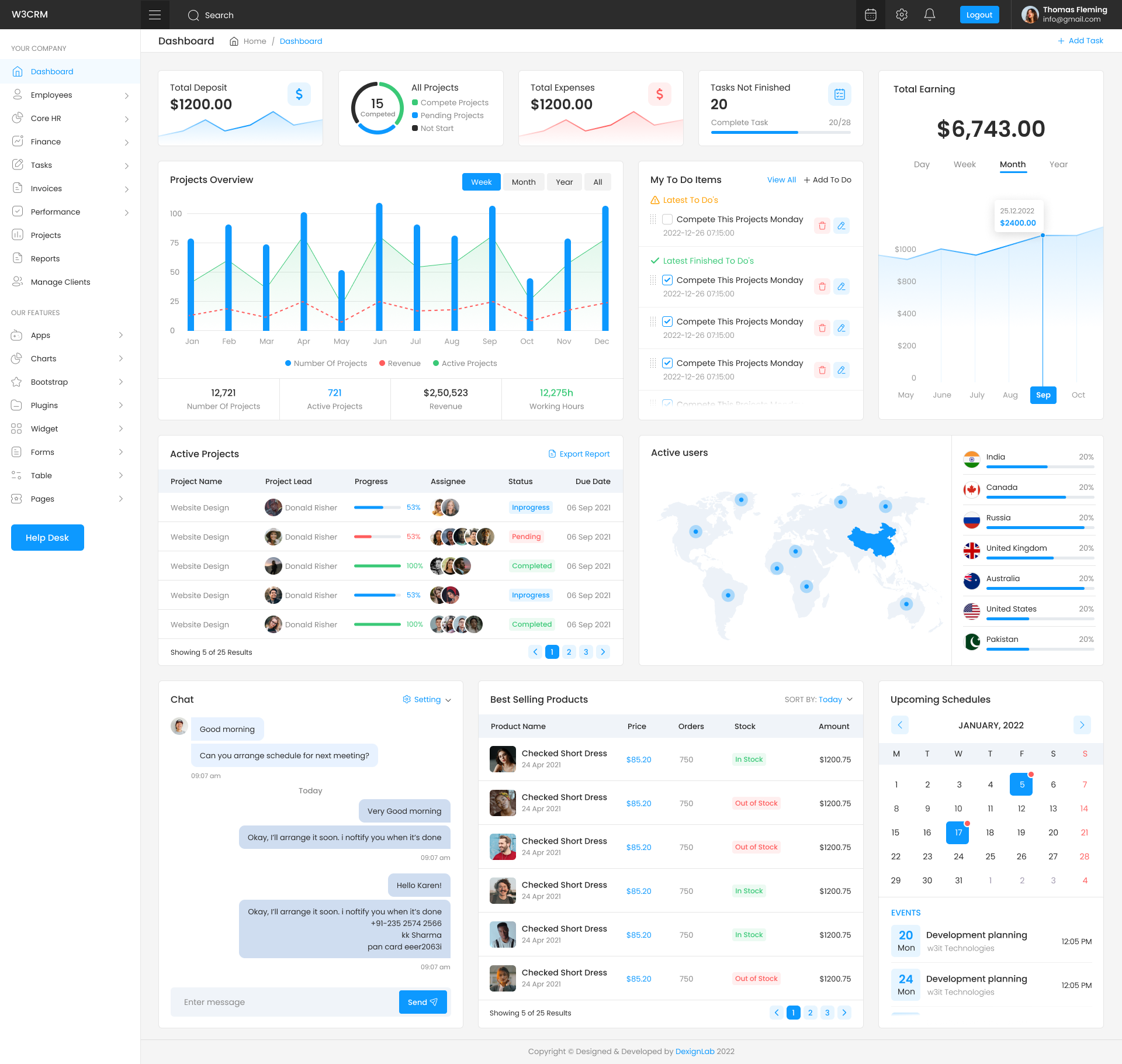Click the Export Report icon
The image size is (1122, 1064).
click(552, 454)
